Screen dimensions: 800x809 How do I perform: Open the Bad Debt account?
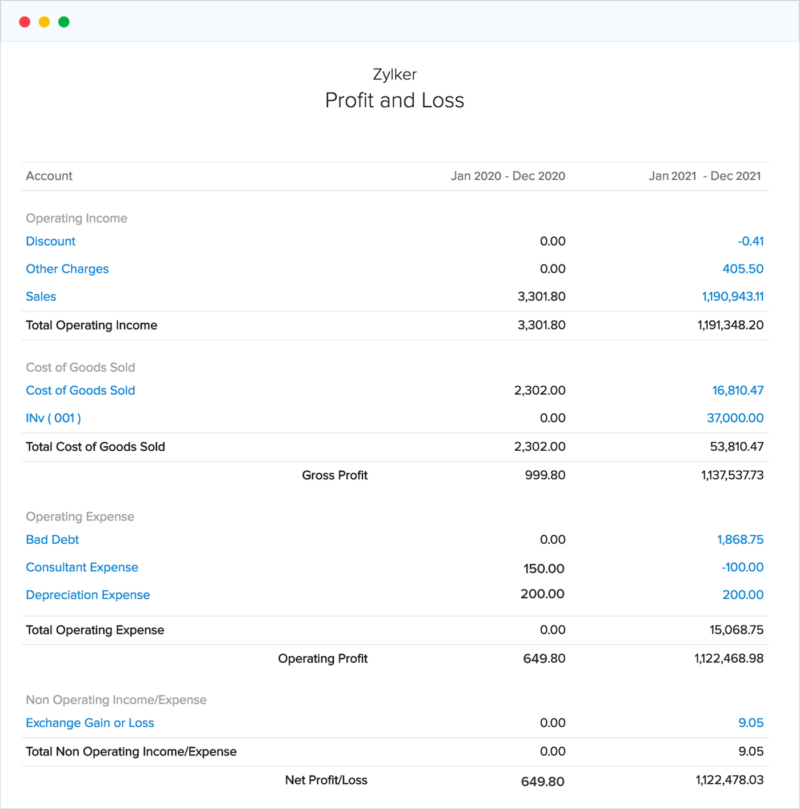click(x=53, y=539)
